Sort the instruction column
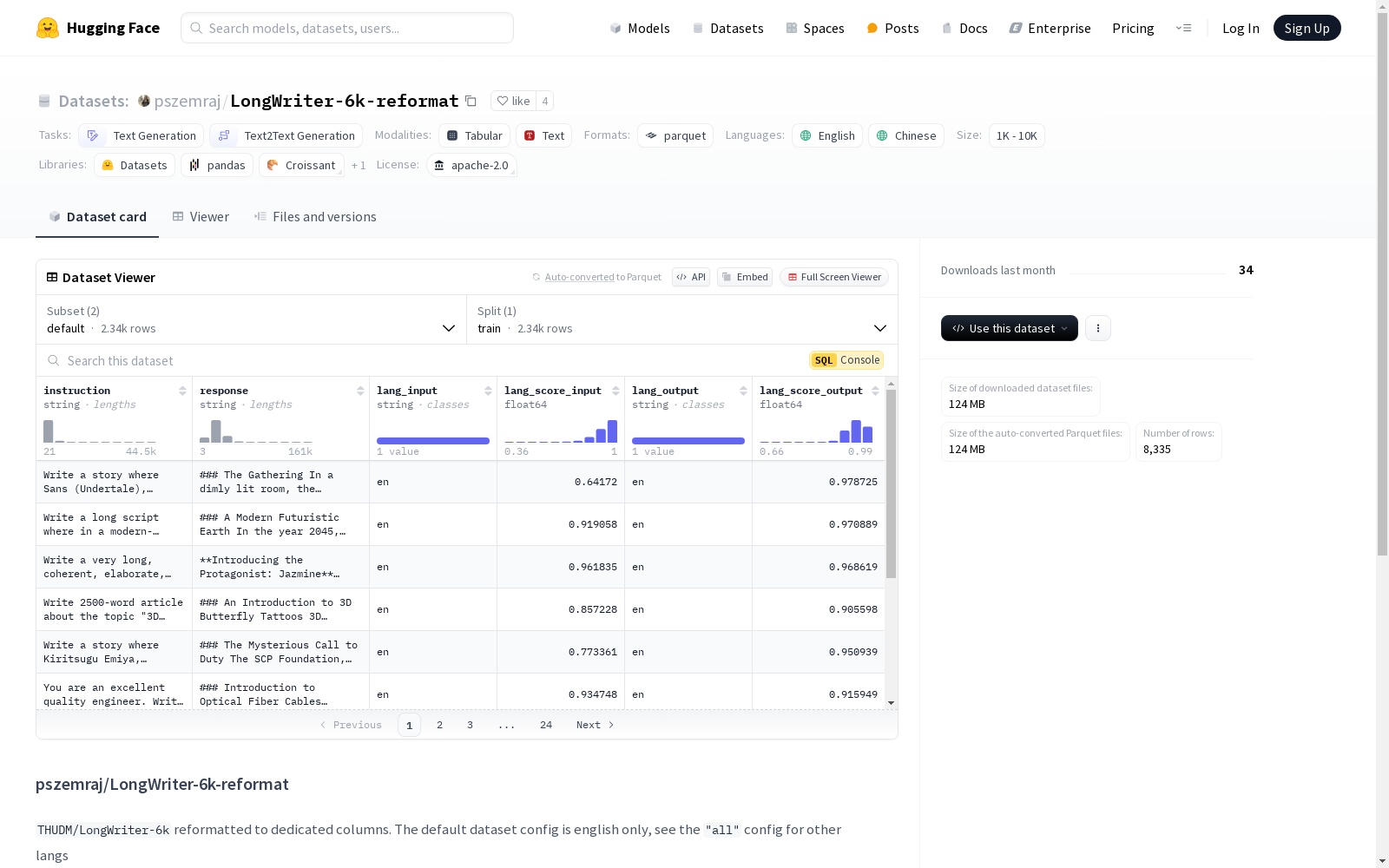Image resolution: width=1389 pixels, height=868 pixels. point(182,391)
